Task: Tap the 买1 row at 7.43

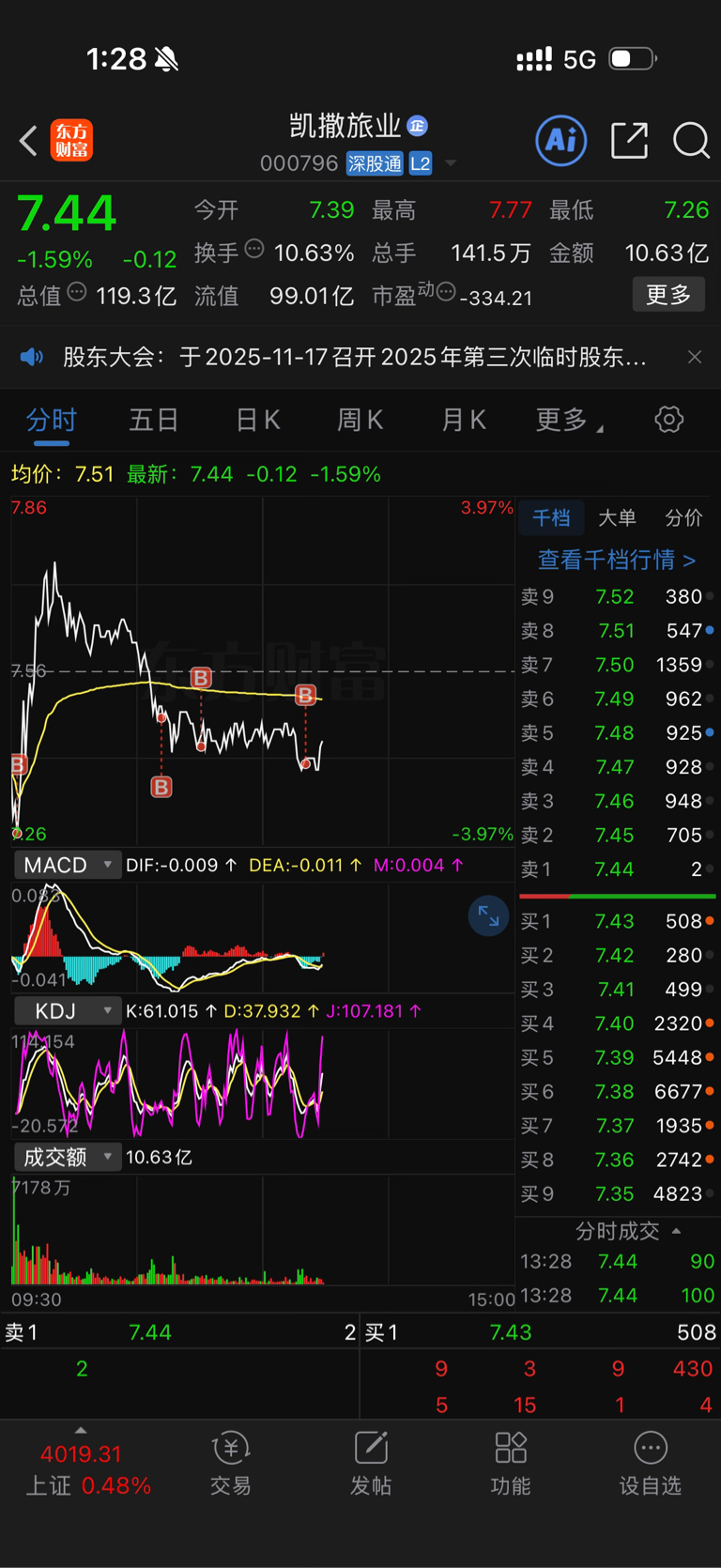Action: coord(618,921)
